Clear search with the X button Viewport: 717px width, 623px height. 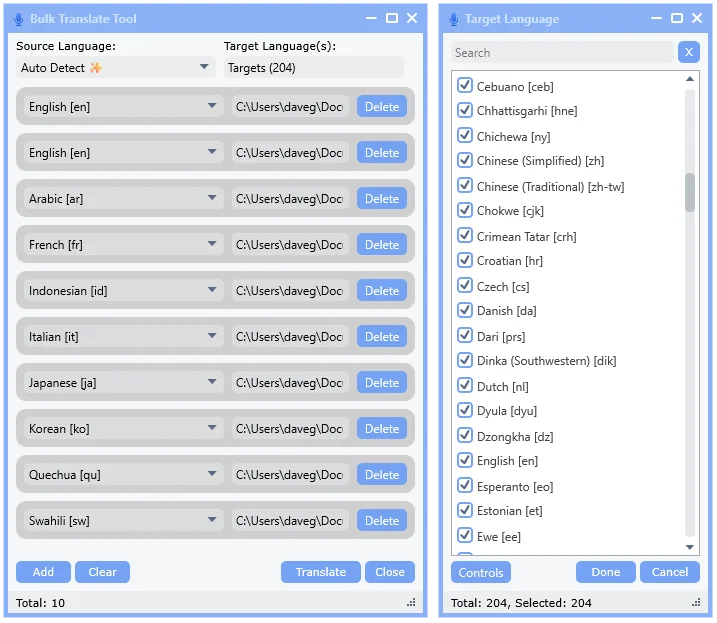click(688, 53)
